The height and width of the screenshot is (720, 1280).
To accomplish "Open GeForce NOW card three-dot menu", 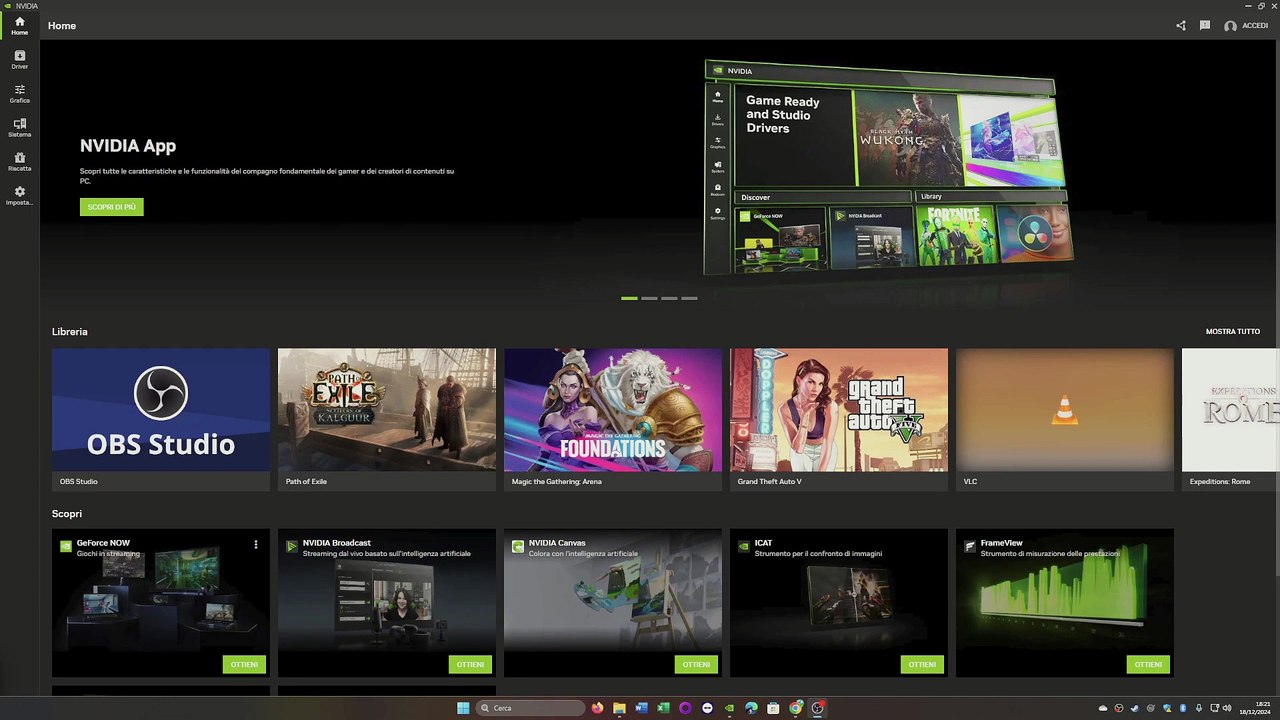I will coord(256,545).
